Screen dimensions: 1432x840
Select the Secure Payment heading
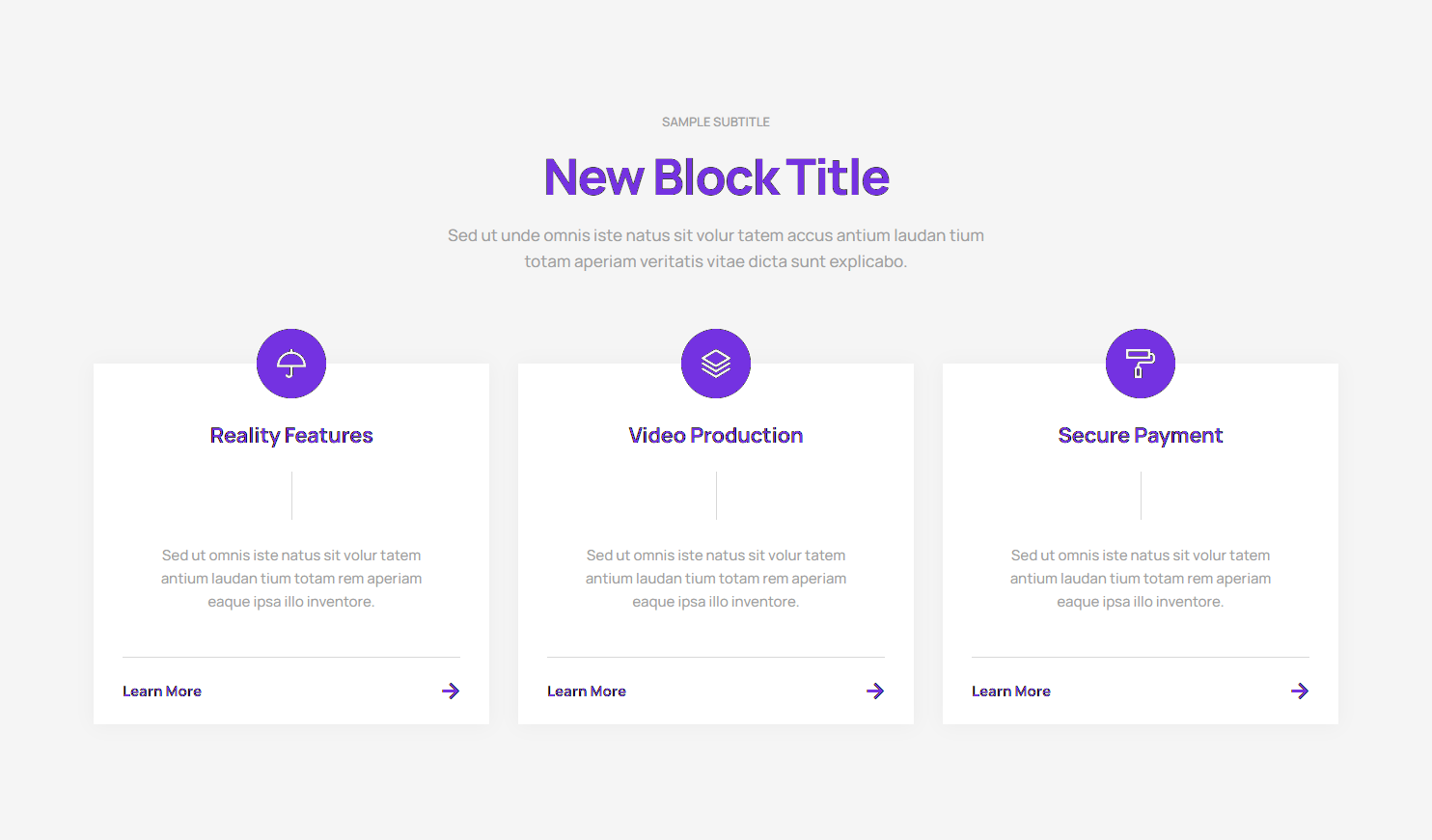point(1141,436)
